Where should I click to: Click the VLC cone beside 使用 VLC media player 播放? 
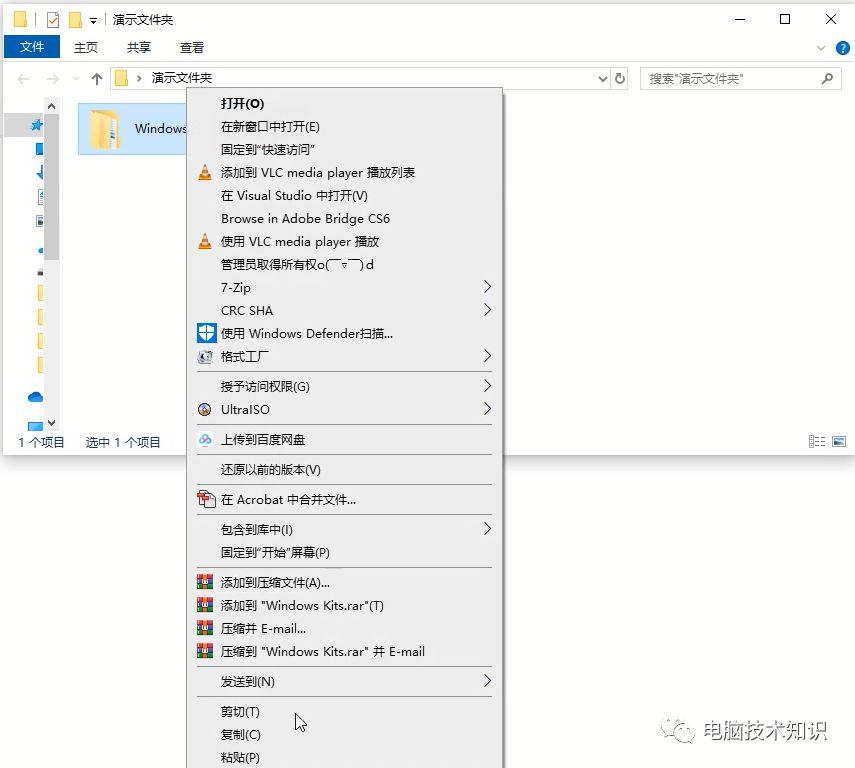click(x=205, y=242)
